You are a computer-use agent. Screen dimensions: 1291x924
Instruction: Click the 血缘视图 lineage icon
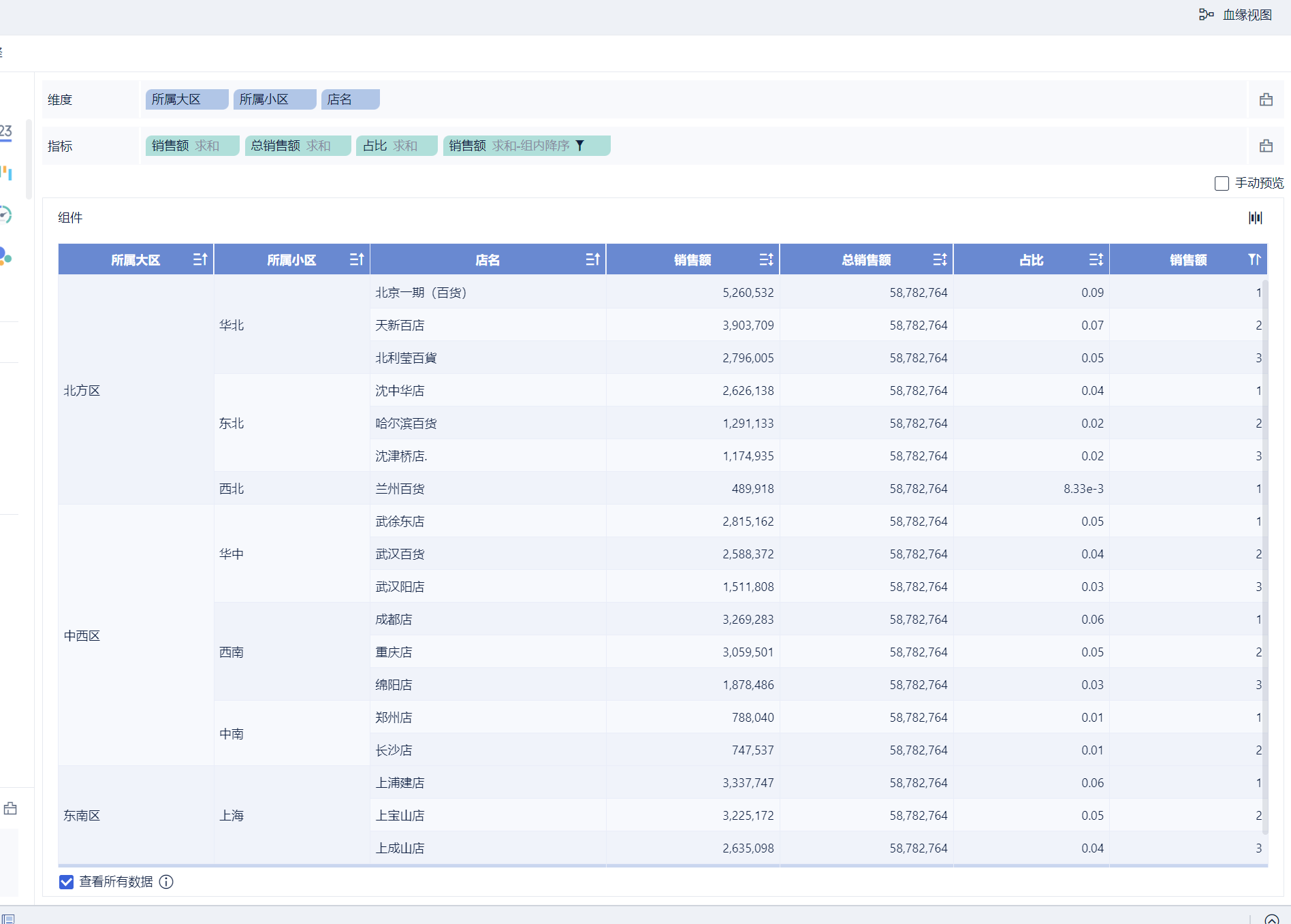point(1206,14)
